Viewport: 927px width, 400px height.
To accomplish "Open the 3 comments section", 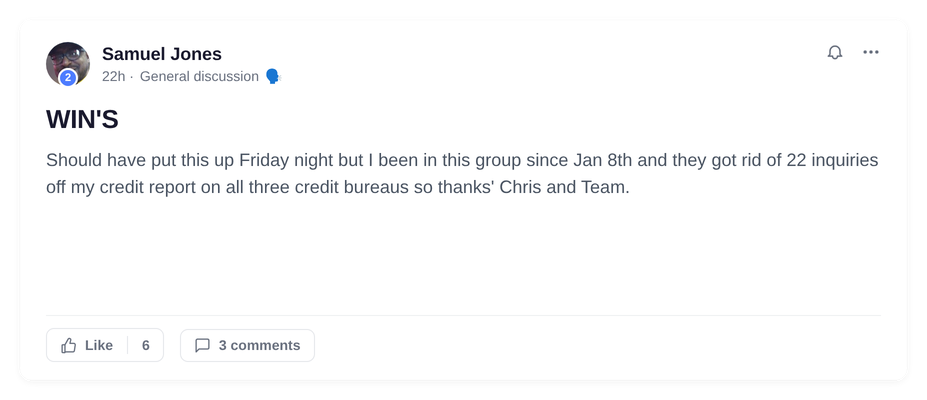I will 247,346.
